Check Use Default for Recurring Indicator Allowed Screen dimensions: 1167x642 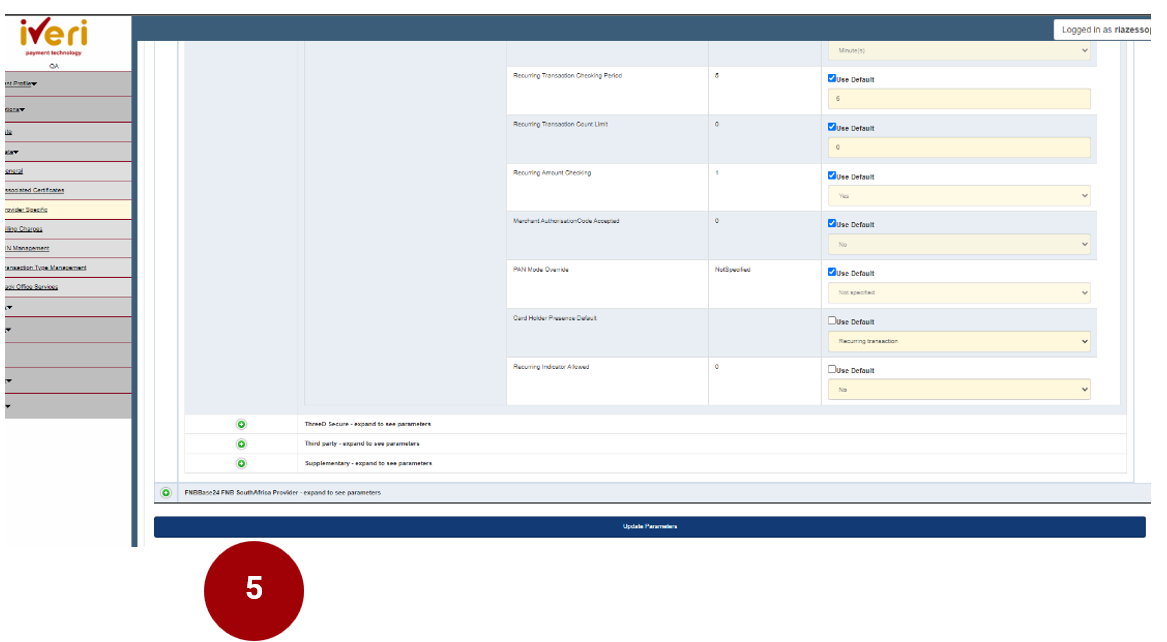pyautogui.click(x=832, y=369)
